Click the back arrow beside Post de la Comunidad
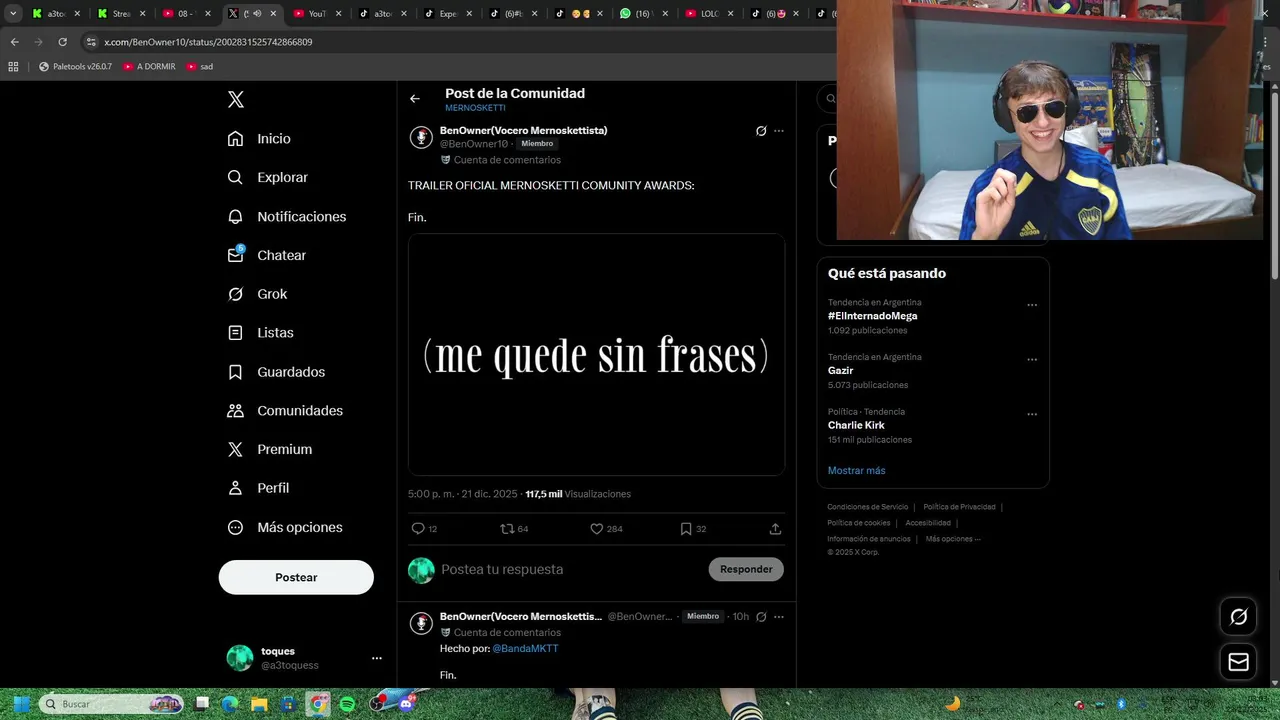1280x720 pixels. click(x=415, y=98)
